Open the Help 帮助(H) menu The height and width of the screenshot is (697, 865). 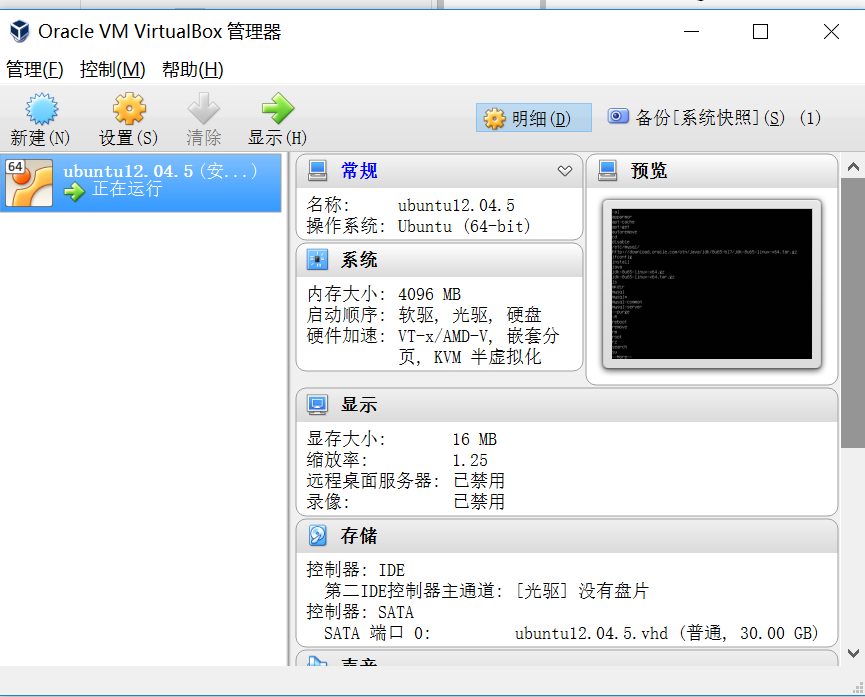point(193,70)
